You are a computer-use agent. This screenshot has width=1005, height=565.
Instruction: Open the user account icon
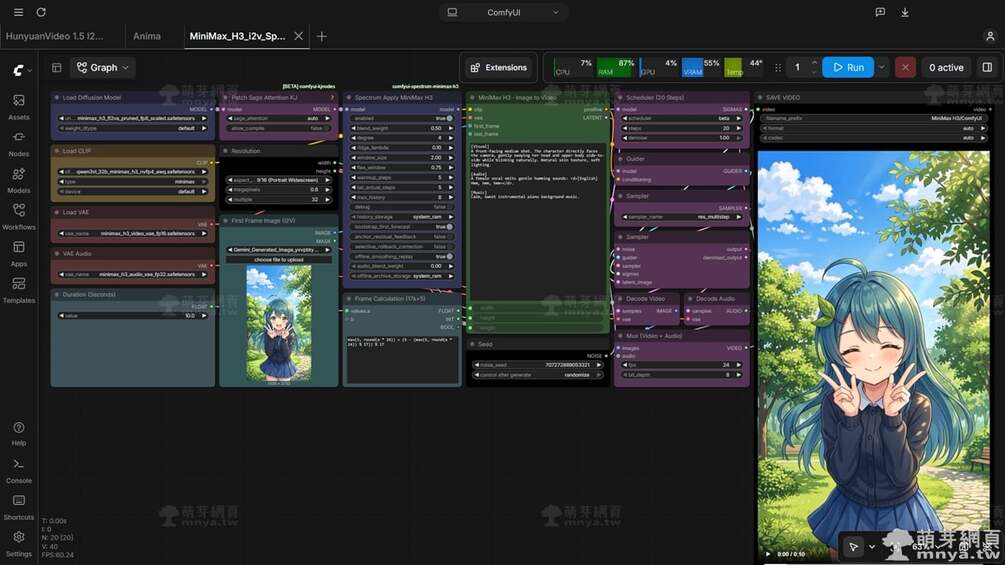990,37
